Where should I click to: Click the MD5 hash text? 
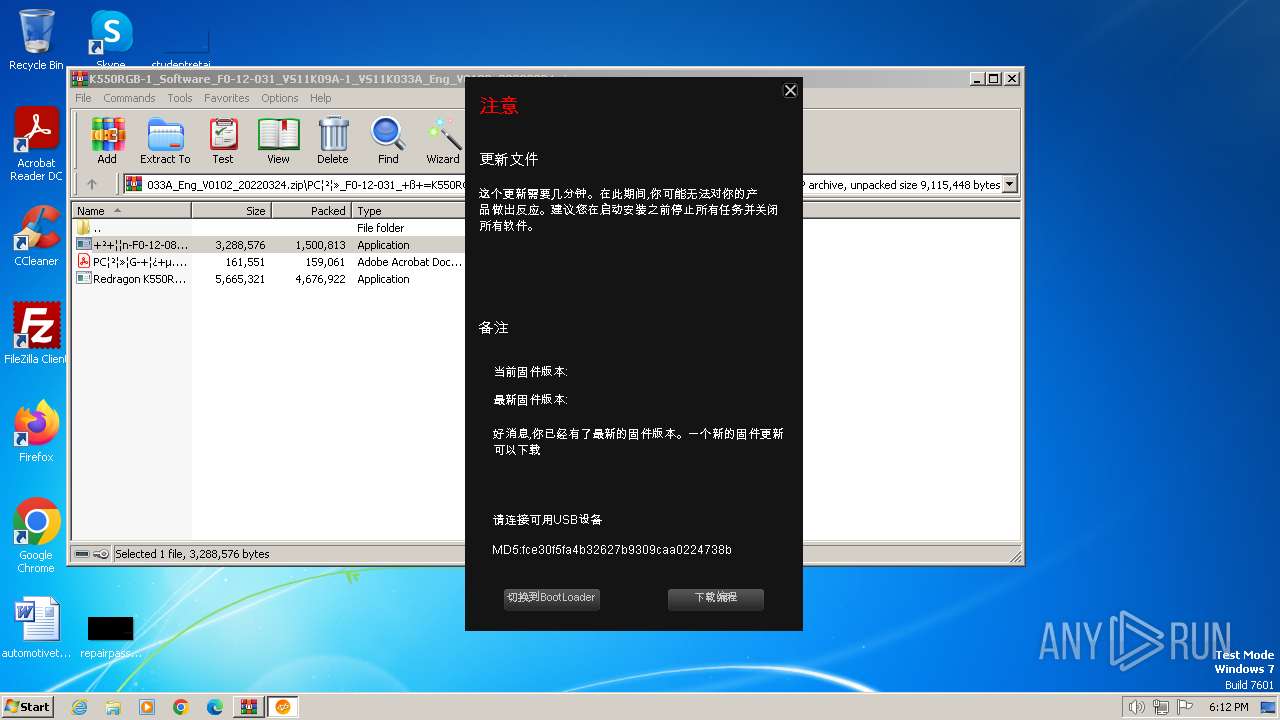[612, 550]
